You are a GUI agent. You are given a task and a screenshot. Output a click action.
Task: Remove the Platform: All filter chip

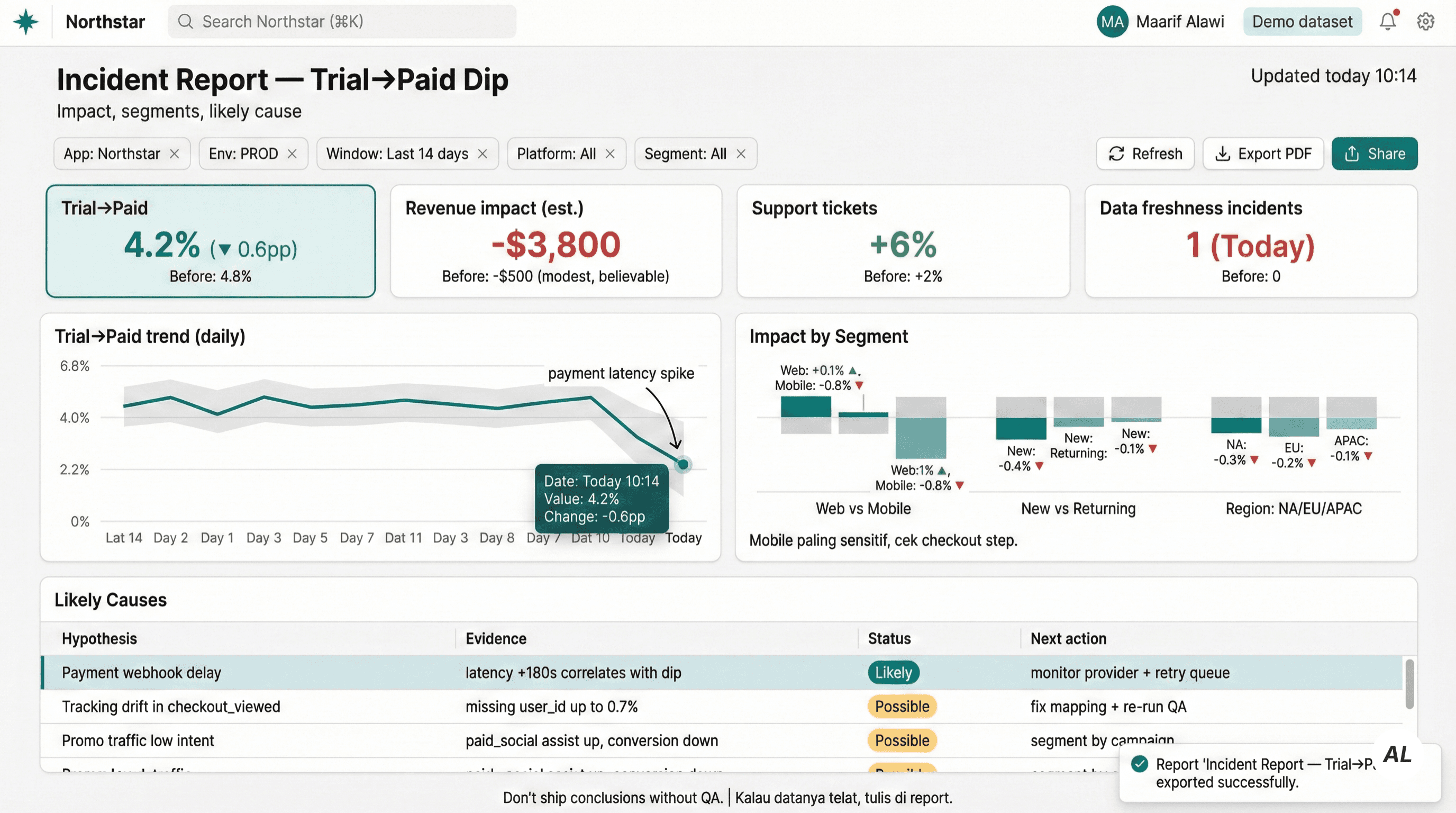(610, 154)
